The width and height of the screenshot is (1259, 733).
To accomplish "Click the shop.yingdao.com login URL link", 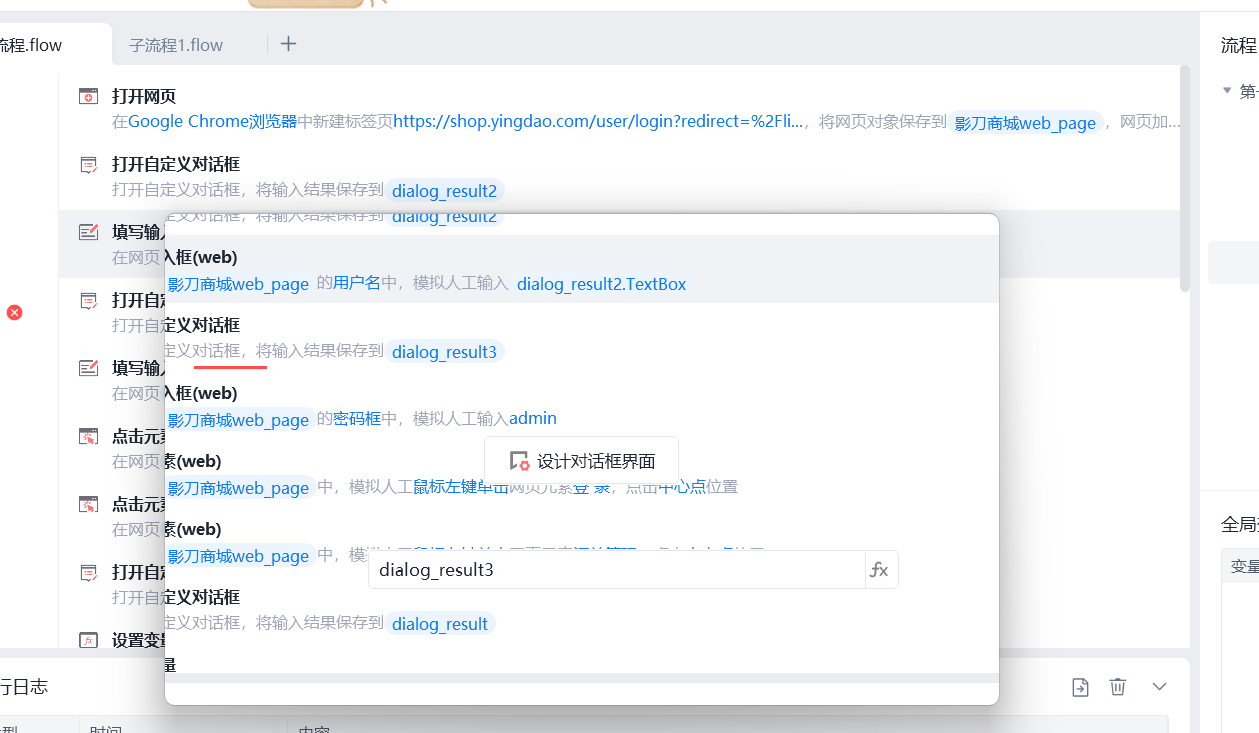I will coord(598,122).
